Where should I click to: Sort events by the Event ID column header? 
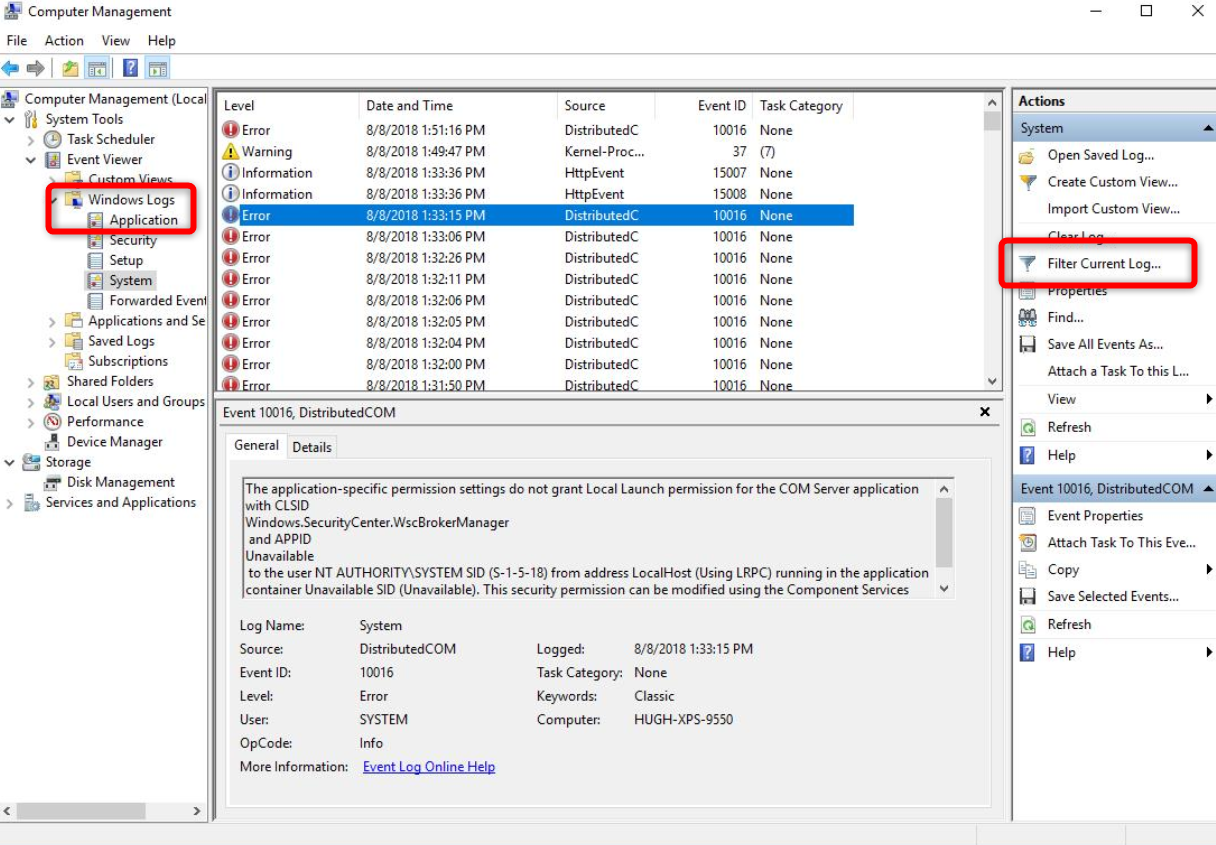(x=721, y=105)
